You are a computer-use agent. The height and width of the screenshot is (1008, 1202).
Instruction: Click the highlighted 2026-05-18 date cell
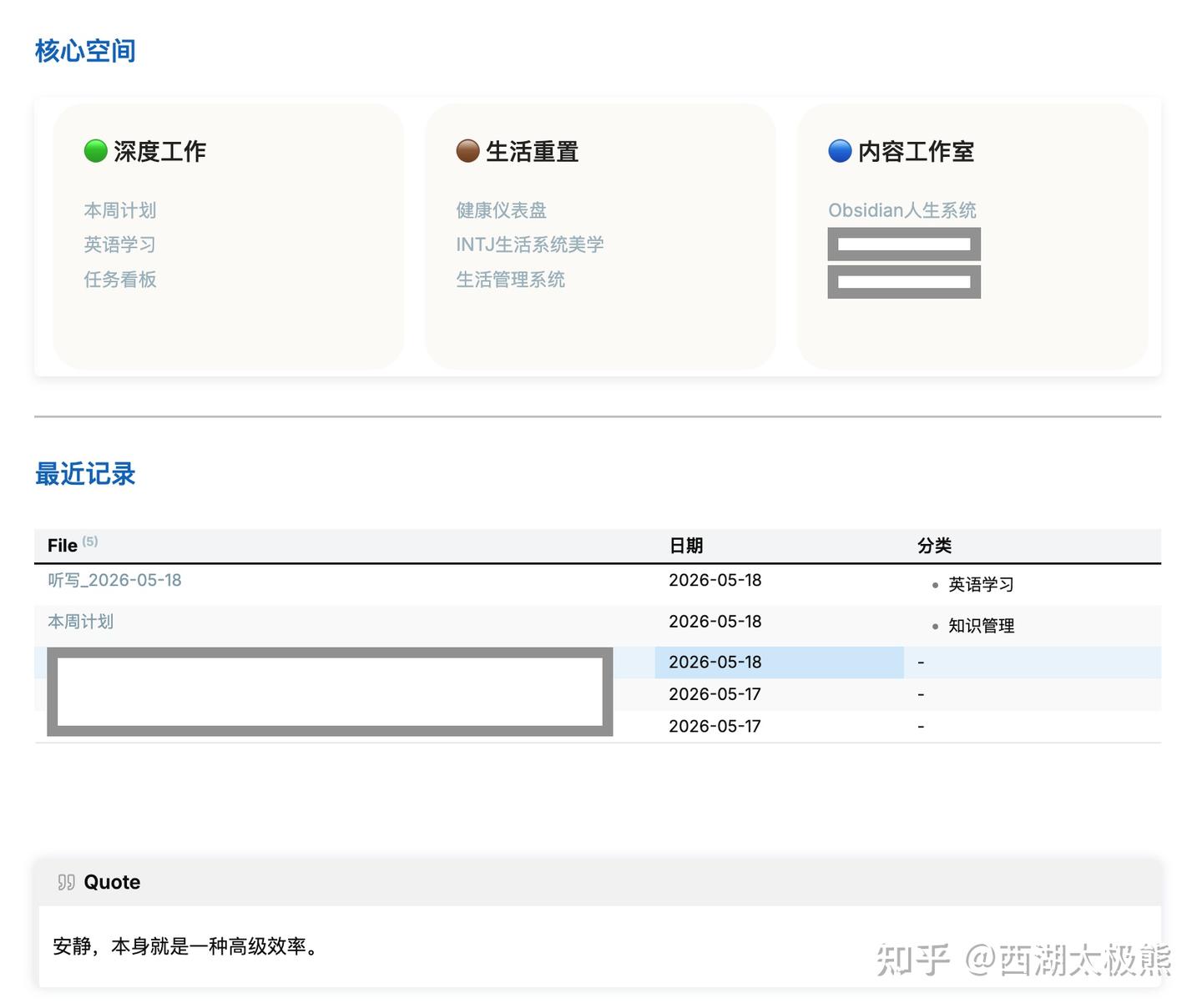[x=780, y=663]
